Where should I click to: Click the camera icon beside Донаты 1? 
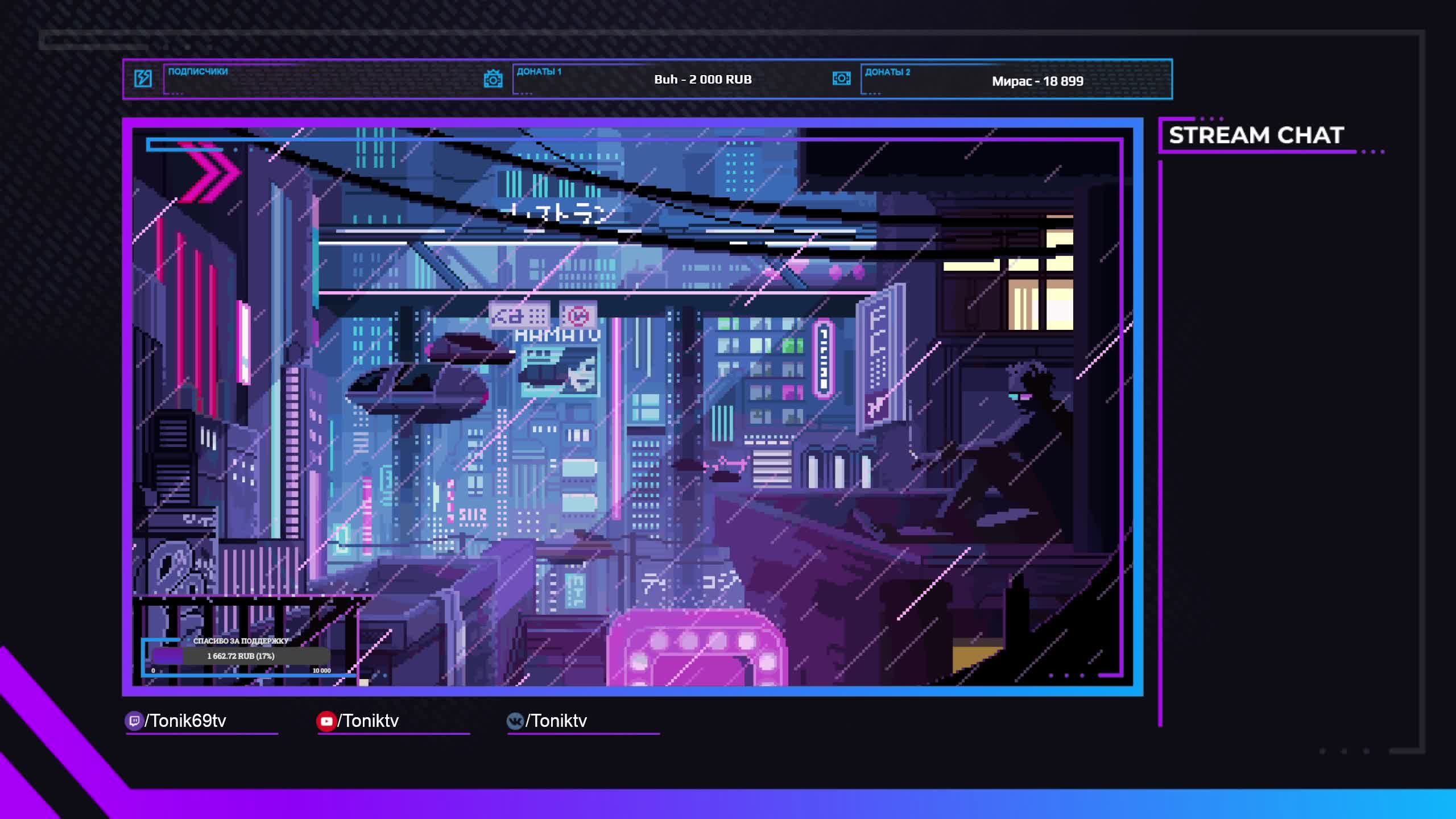pos(493,78)
